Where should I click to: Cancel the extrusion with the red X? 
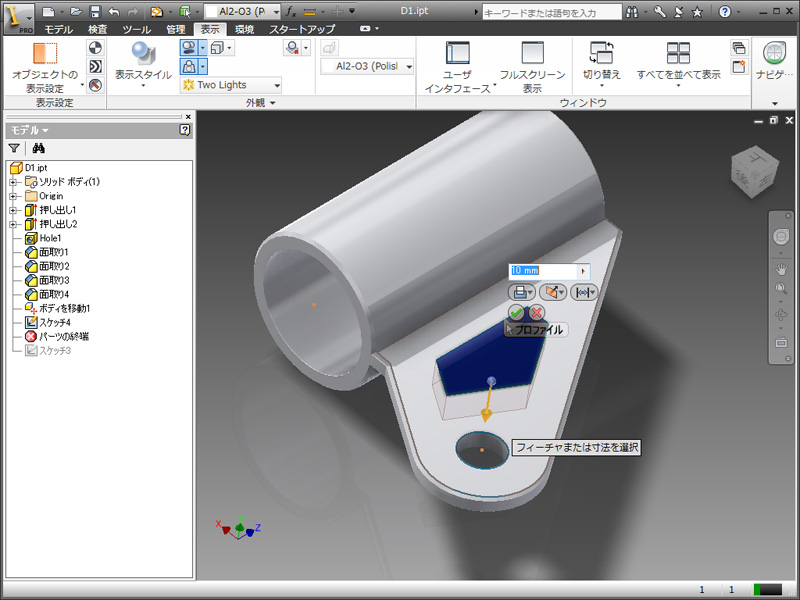click(536, 313)
